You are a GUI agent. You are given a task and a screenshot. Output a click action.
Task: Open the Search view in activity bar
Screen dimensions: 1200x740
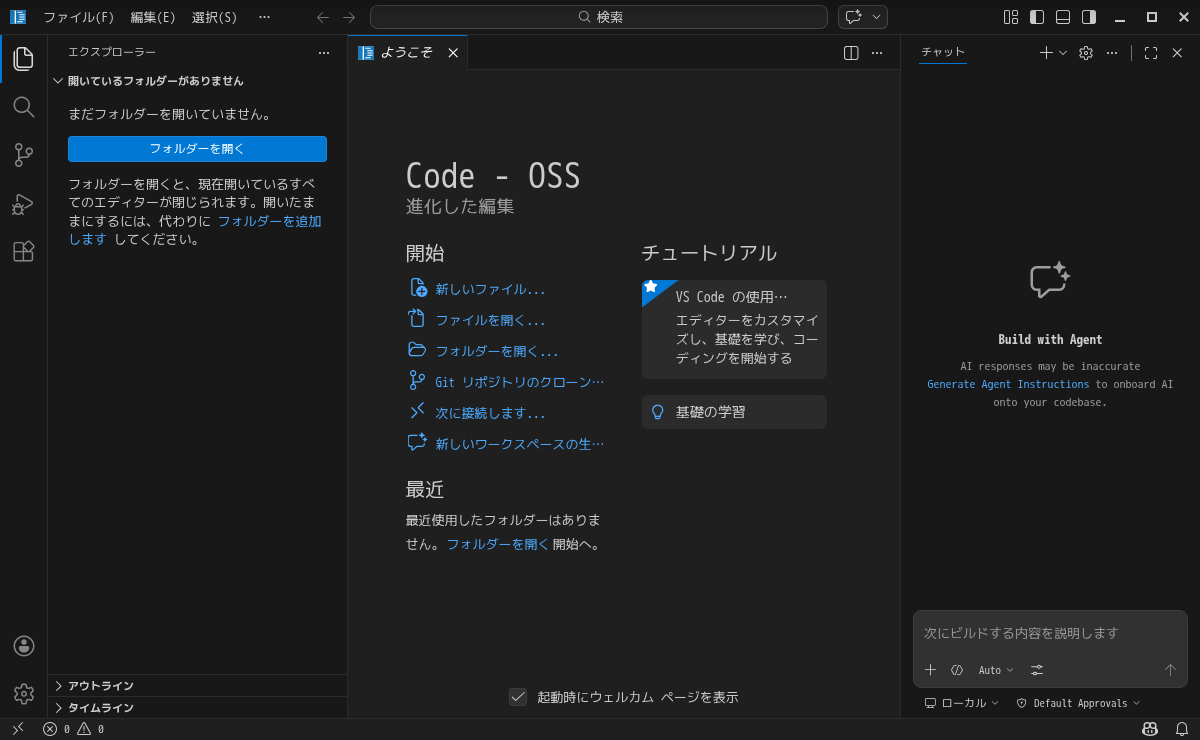click(x=23, y=107)
